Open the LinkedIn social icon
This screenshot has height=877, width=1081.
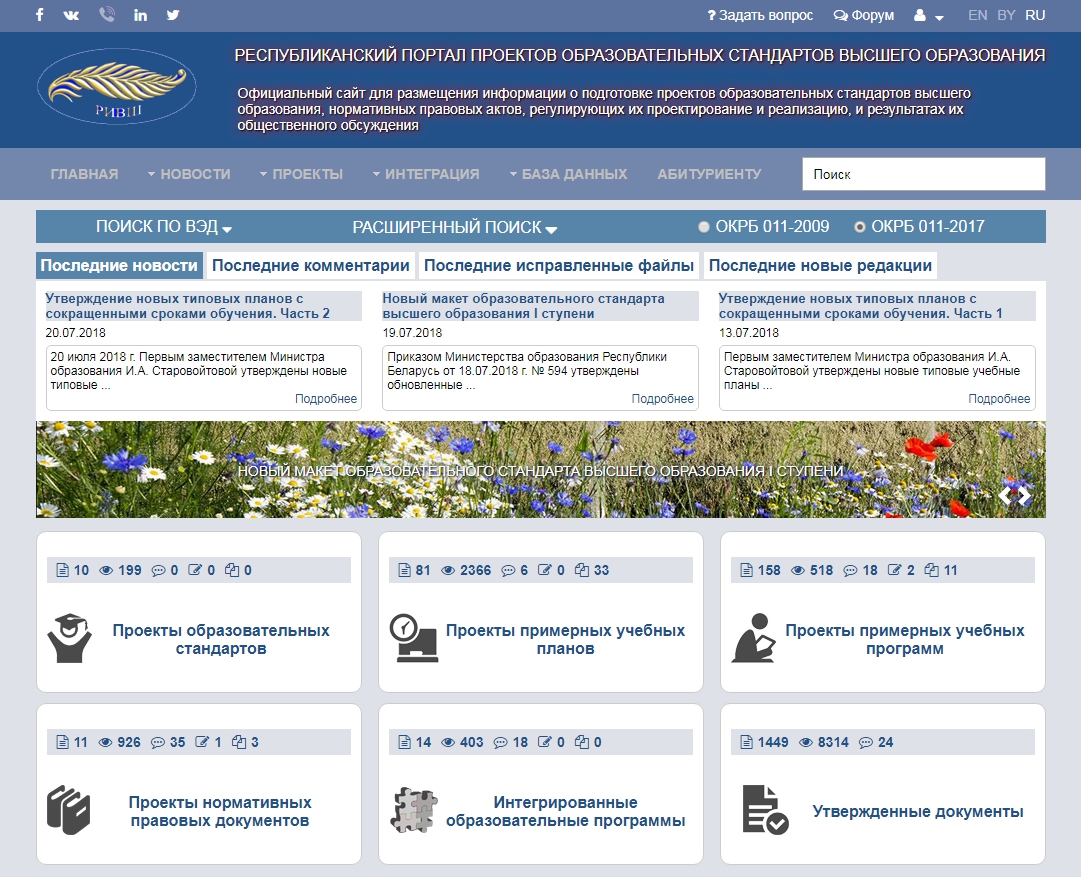[140, 15]
